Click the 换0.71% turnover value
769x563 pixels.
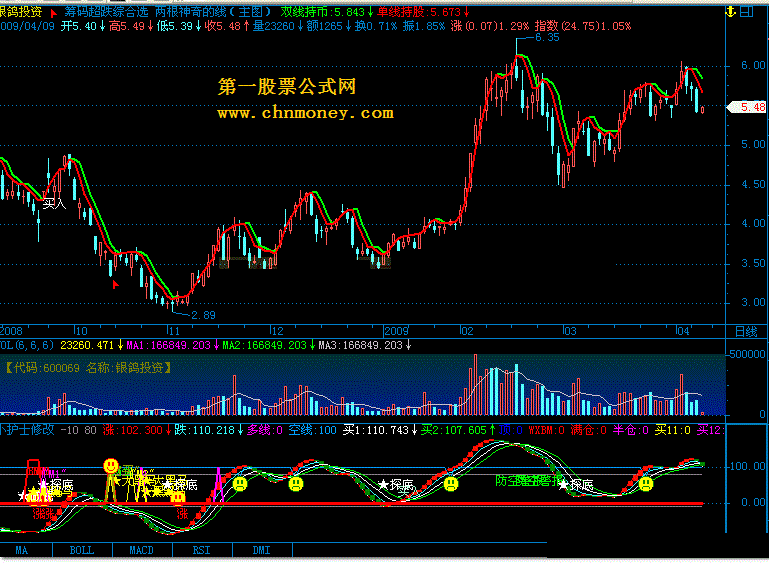(375, 26)
